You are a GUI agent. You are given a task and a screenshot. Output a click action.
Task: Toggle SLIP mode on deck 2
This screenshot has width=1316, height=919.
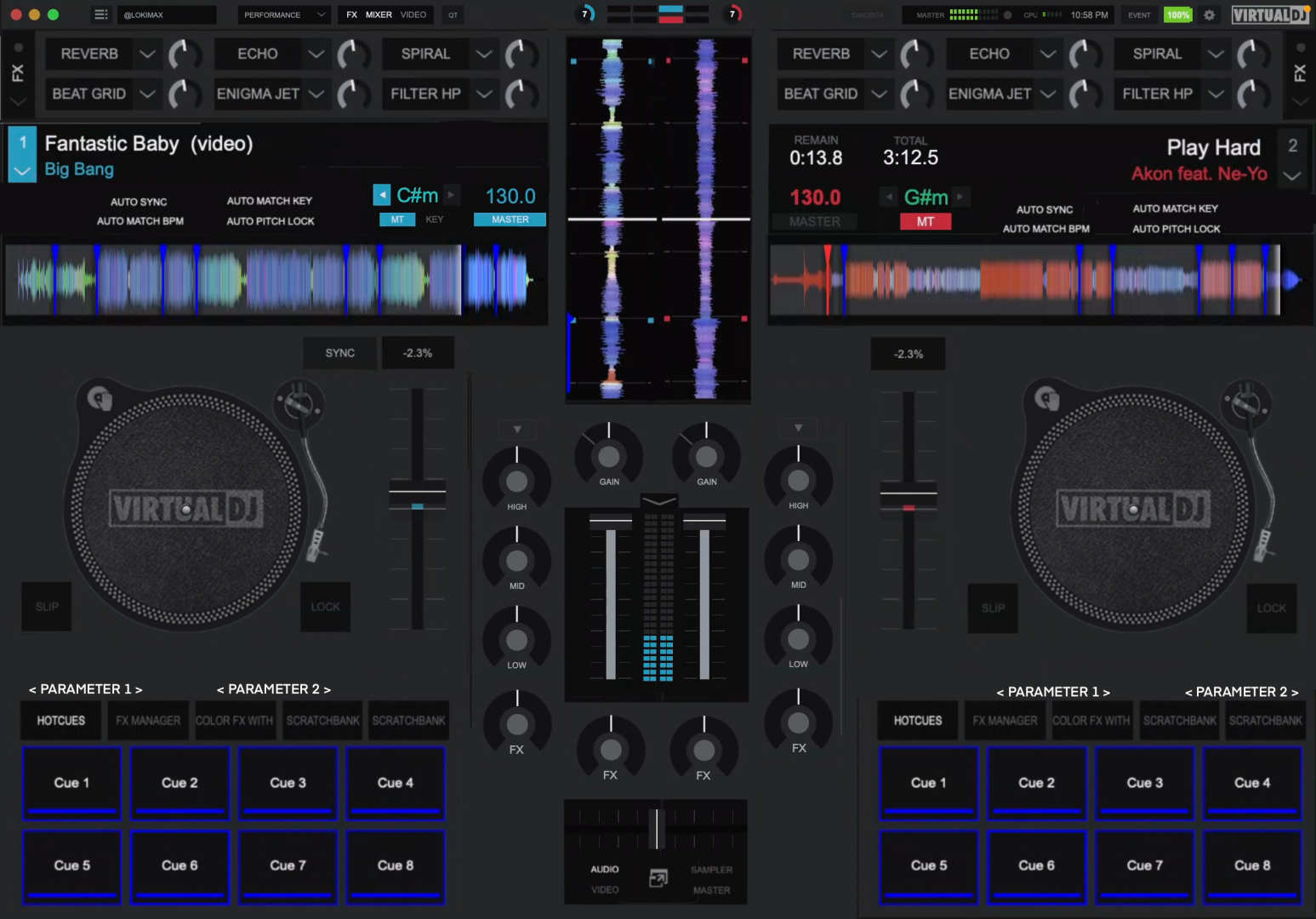993,608
